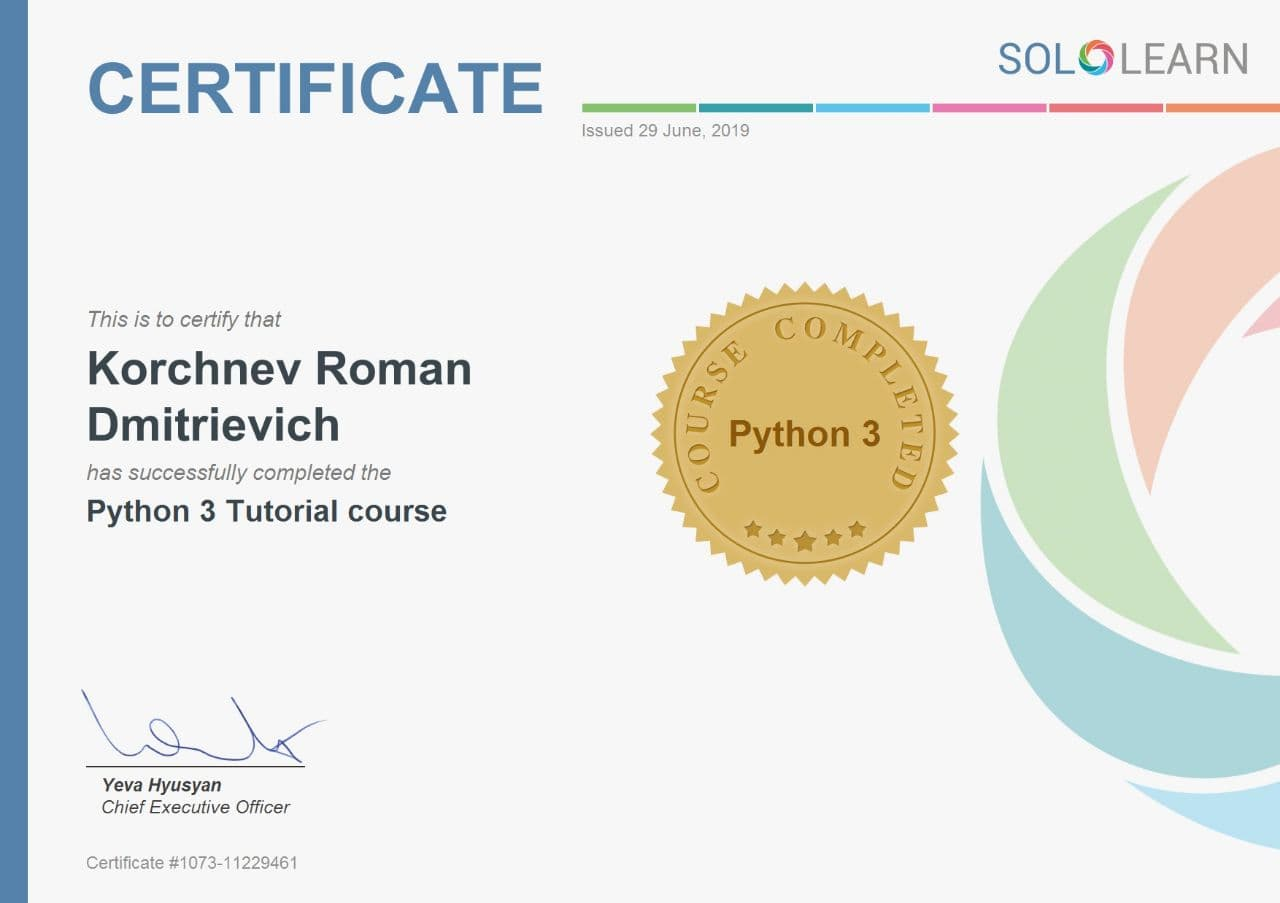Click the Certificate #1073-11229461 number

click(191, 862)
